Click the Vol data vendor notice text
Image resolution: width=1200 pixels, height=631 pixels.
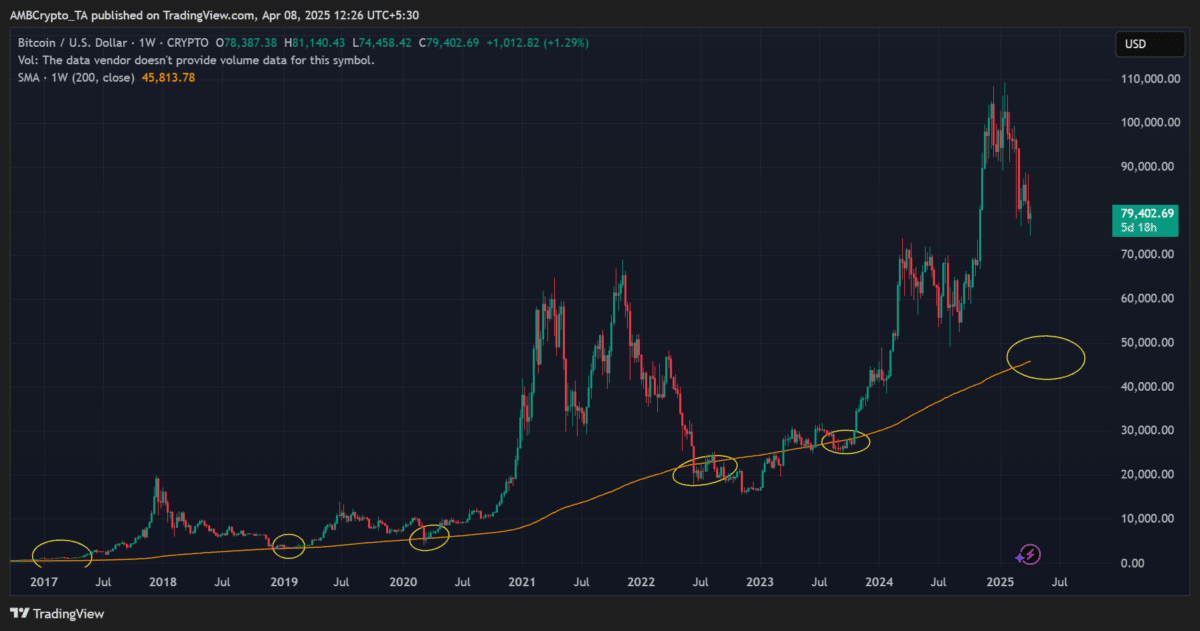click(x=196, y=60)
